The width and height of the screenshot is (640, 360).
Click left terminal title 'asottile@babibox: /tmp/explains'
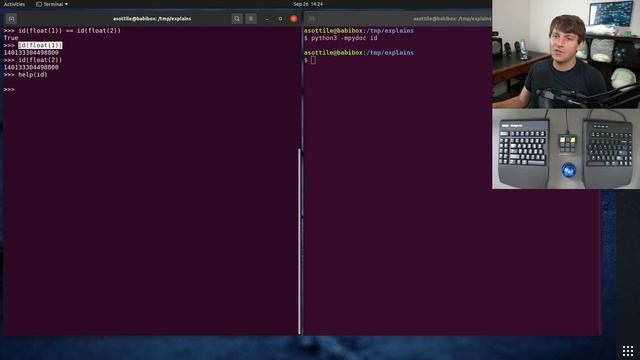[x=152, y=19]
